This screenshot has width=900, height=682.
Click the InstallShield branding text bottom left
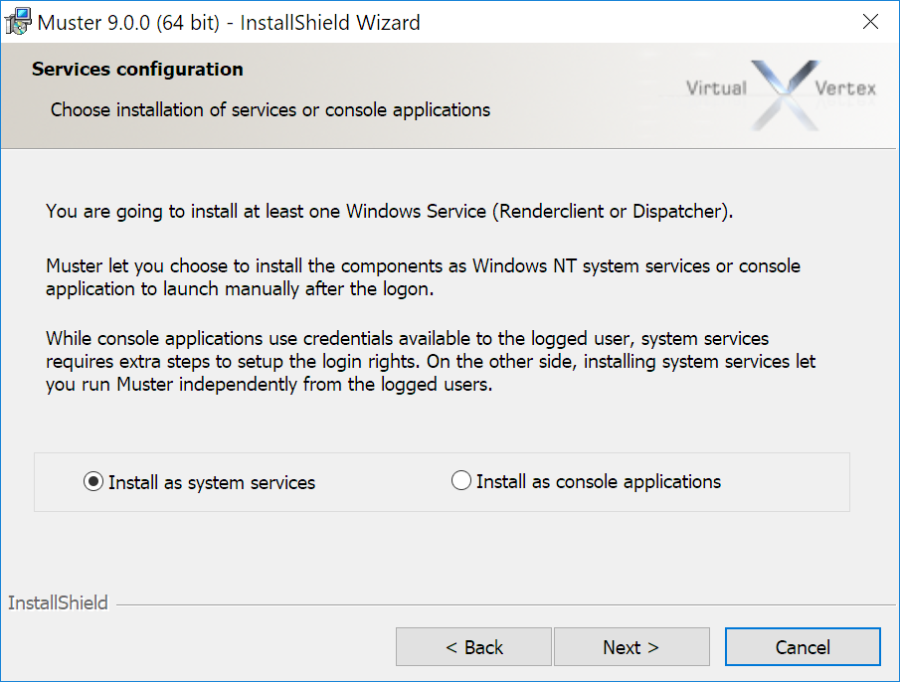tap(57, 603)
